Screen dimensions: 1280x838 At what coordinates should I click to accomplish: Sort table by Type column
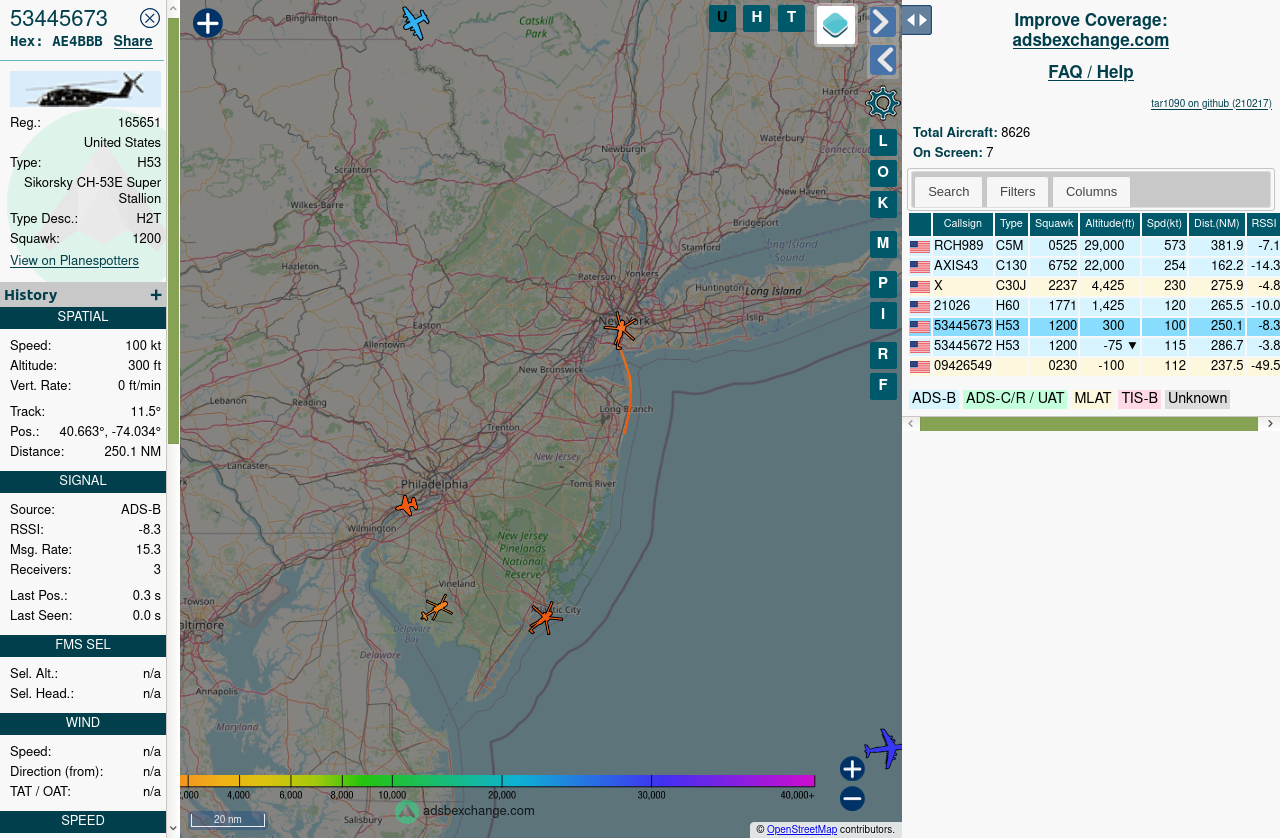[x=1011, y=224]
